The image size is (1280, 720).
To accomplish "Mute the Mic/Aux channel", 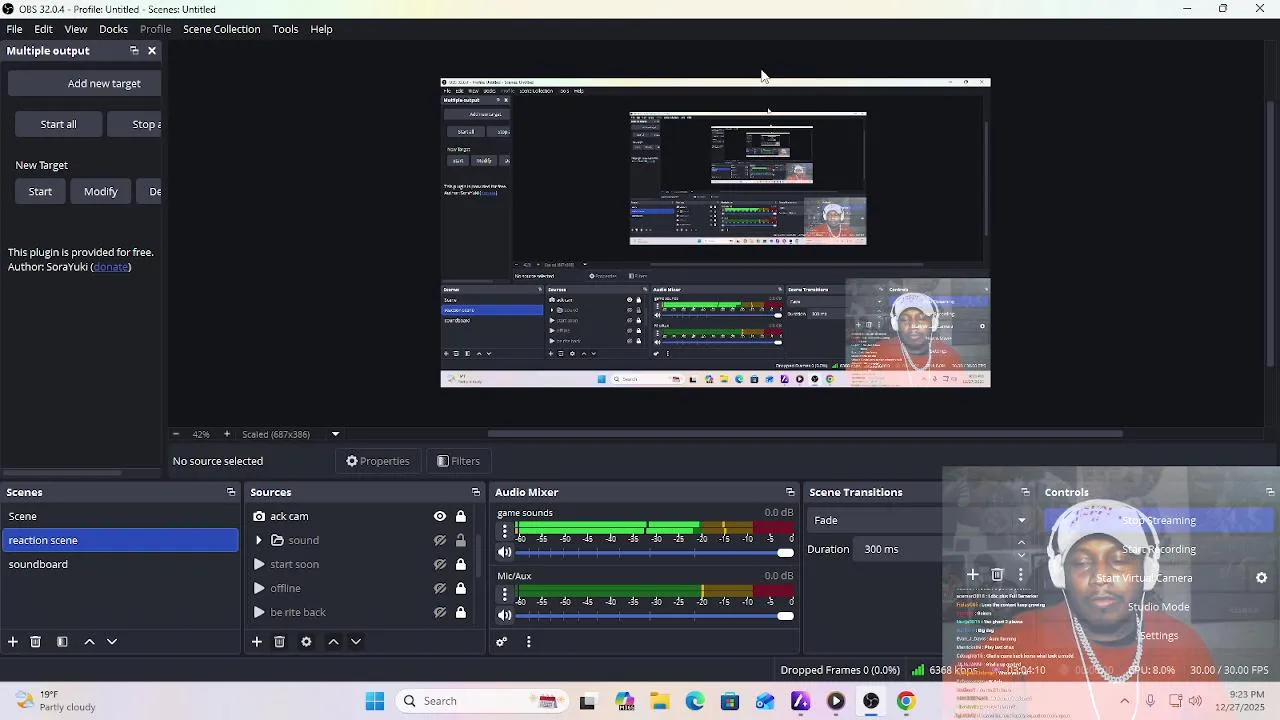I will tap(505, 615).
